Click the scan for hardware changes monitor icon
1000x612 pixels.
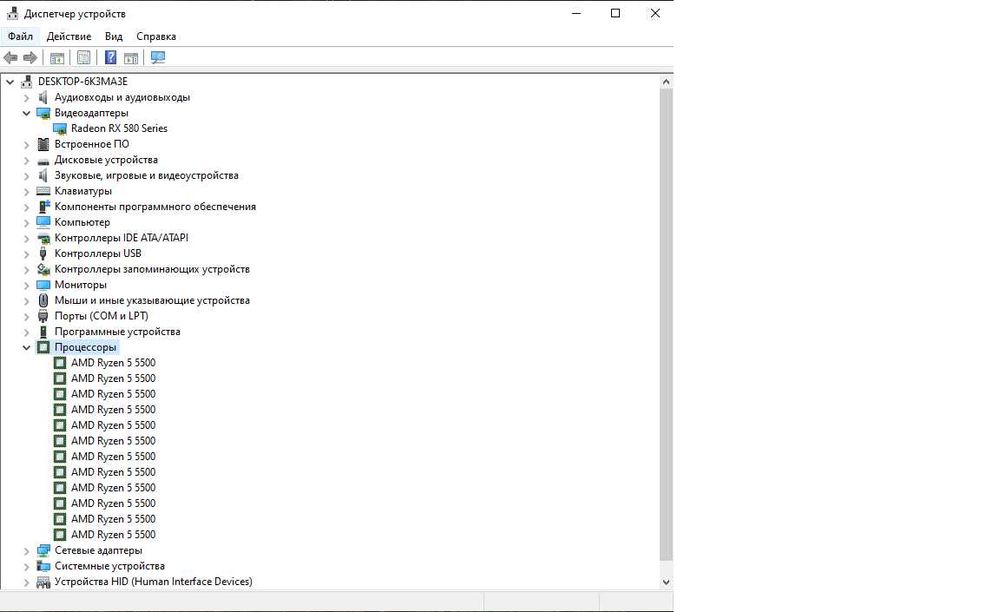point(158,57)
